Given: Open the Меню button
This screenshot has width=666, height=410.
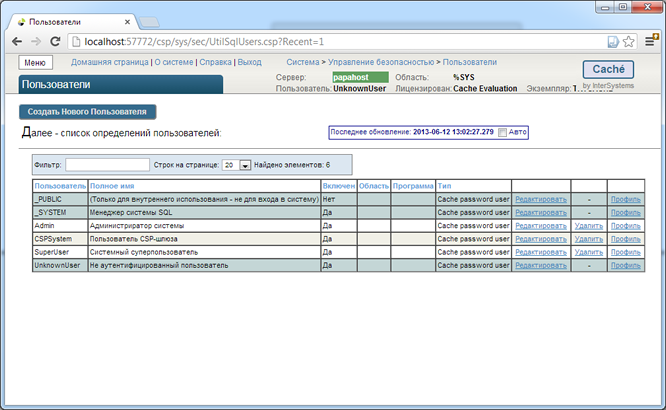Looking at the screenshot, I should tap(35, 62).
